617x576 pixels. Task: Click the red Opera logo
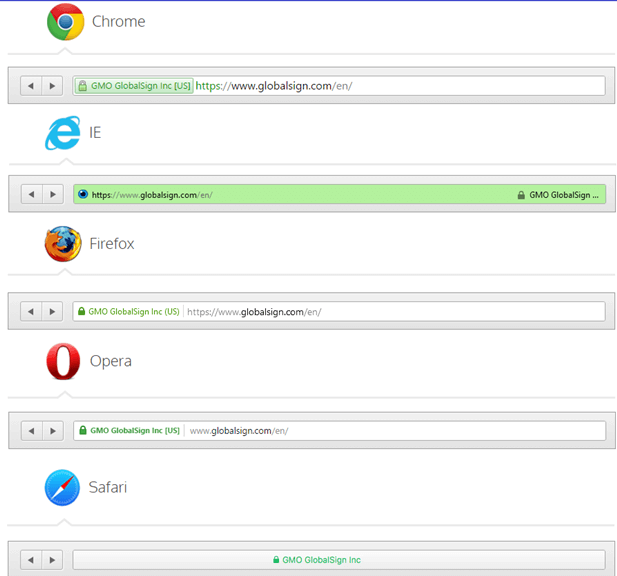pyautogui.click(x=63, y=361)
